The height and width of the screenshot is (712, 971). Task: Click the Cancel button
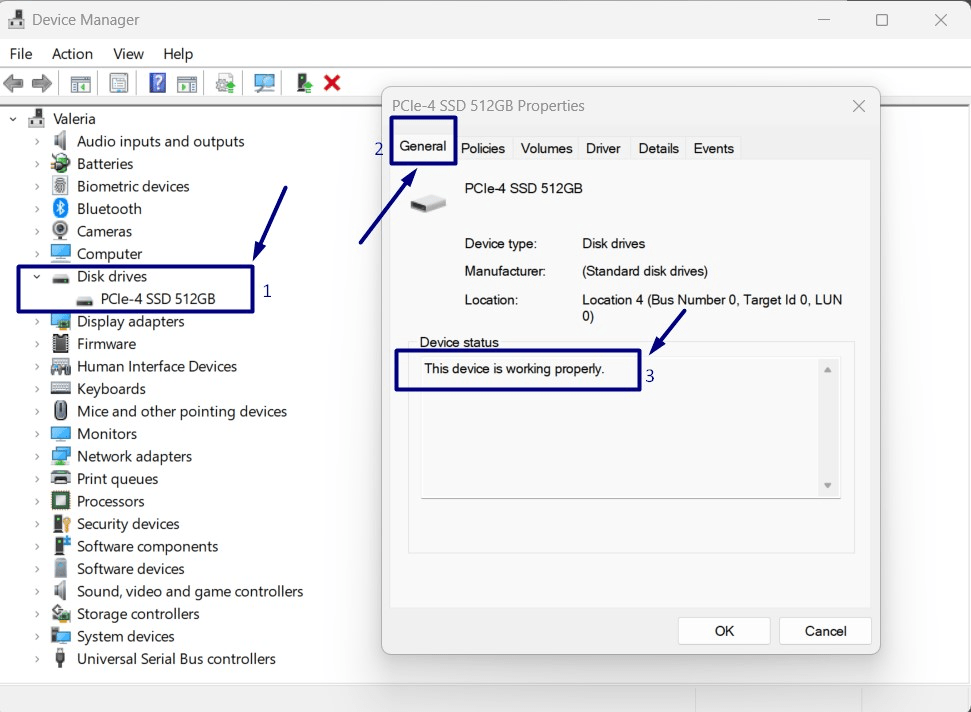[824, 631]
